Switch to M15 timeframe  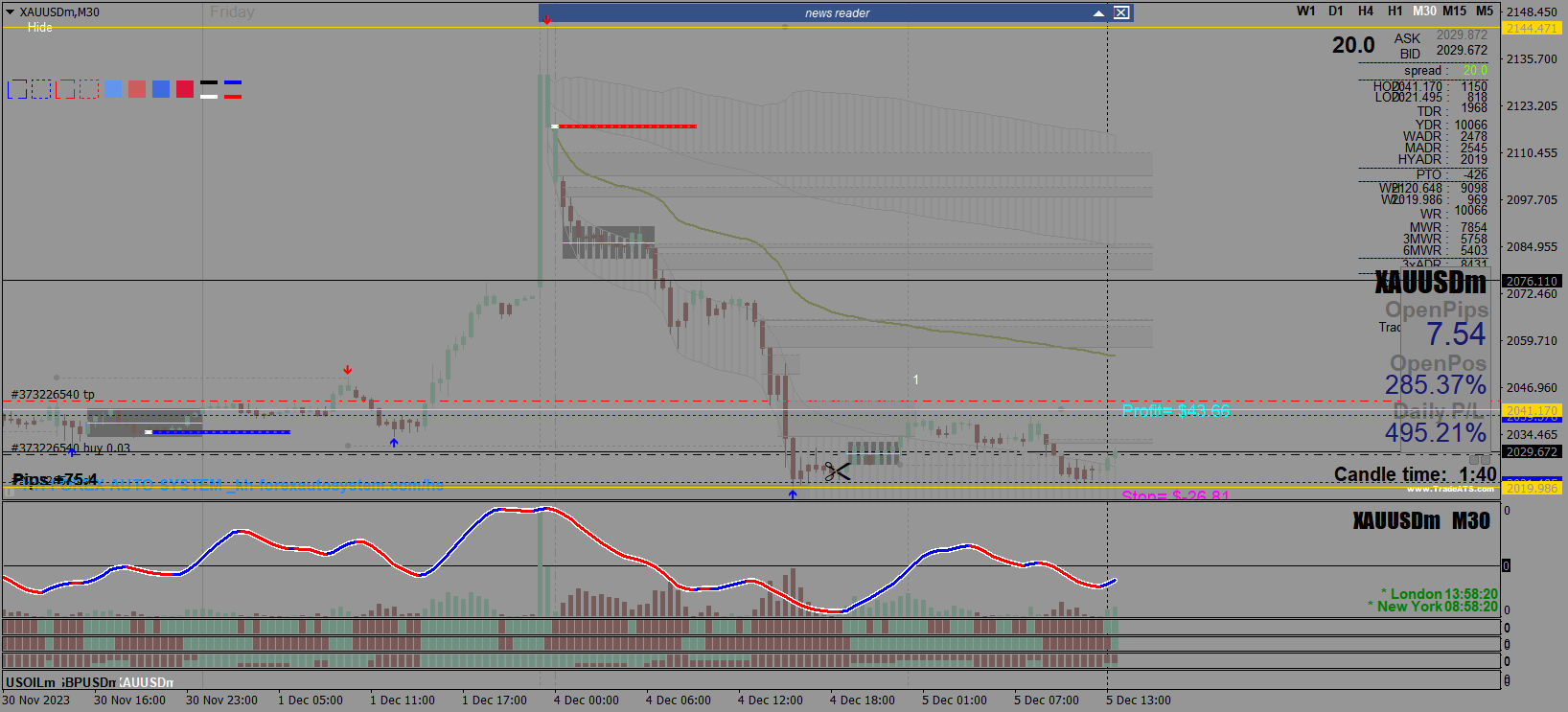1454,11
